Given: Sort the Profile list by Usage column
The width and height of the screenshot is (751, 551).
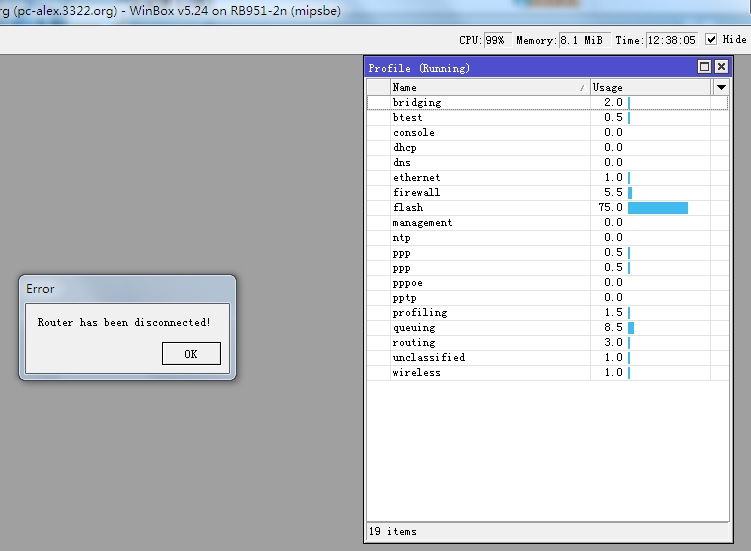Looking at the screenshot, I should pyautogui.click(x=650, y=87).
